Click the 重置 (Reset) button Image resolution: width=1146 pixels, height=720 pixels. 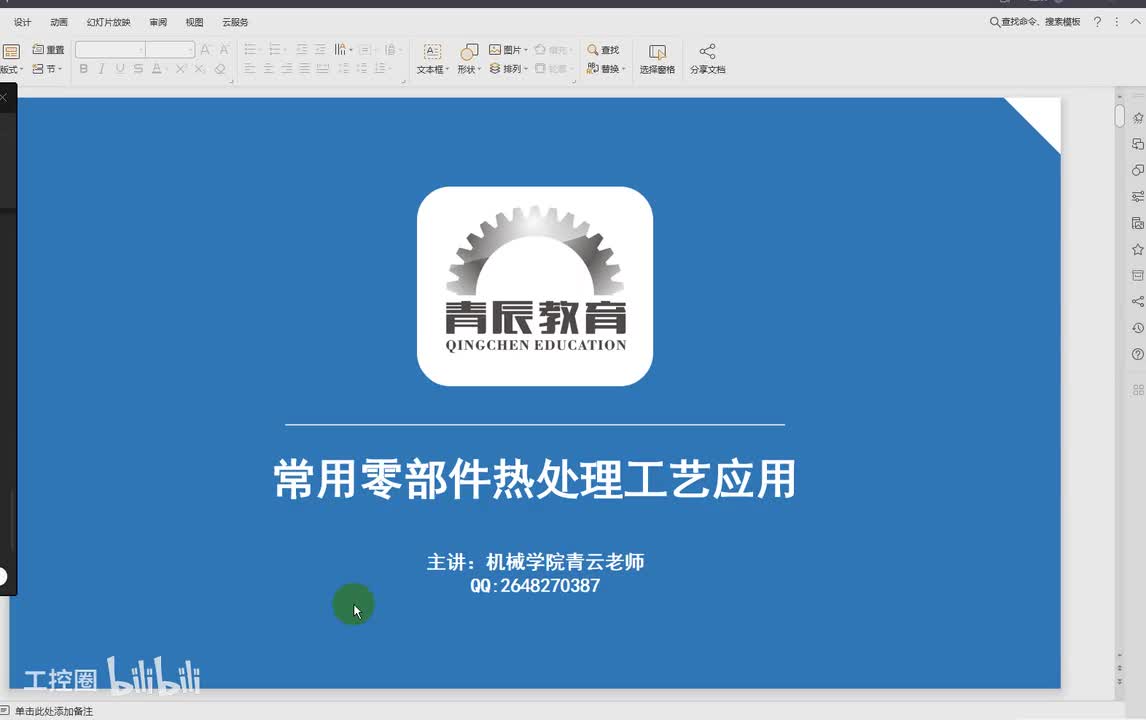(x=48, y=50)
